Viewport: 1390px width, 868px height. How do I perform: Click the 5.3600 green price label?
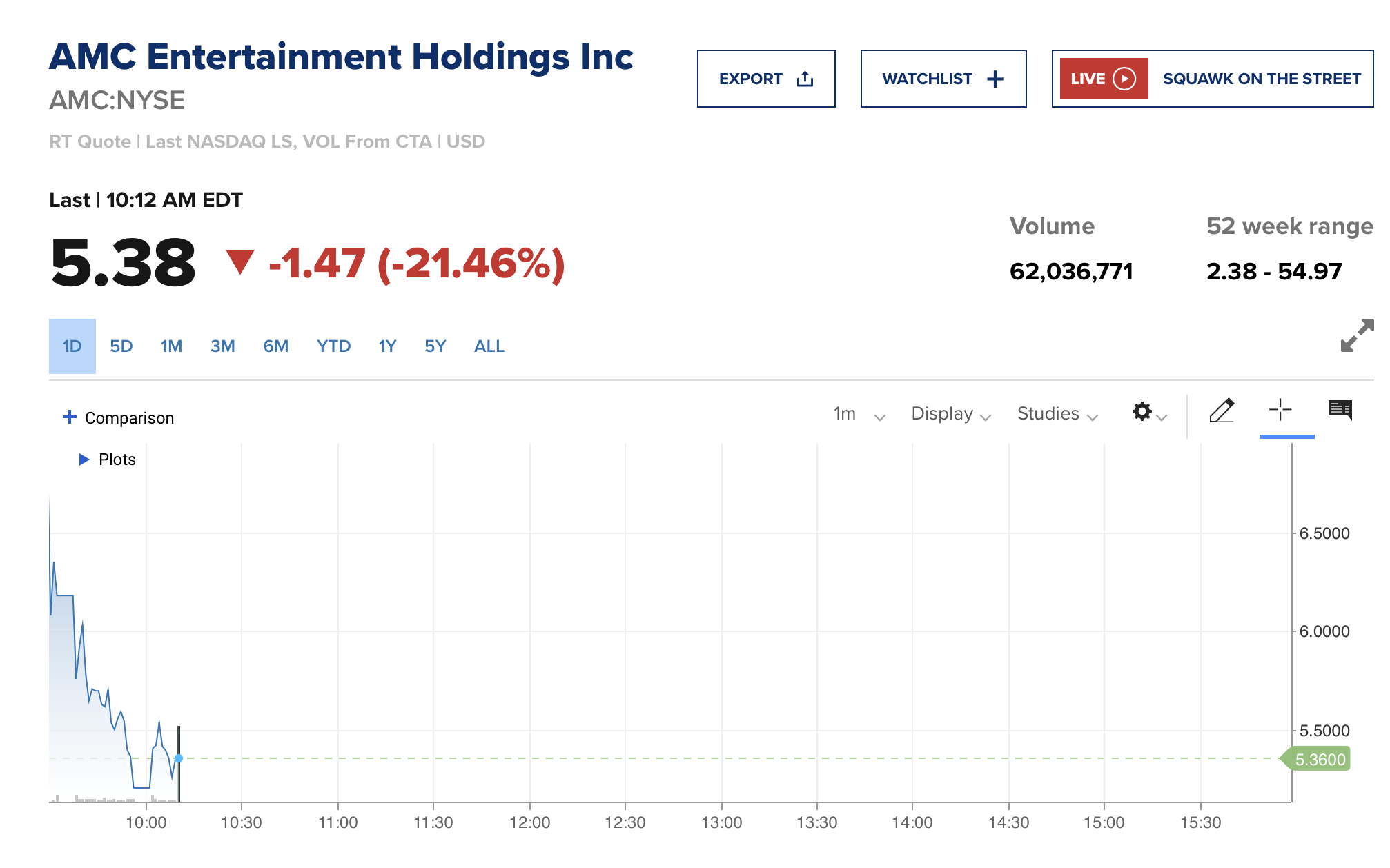1319,760
